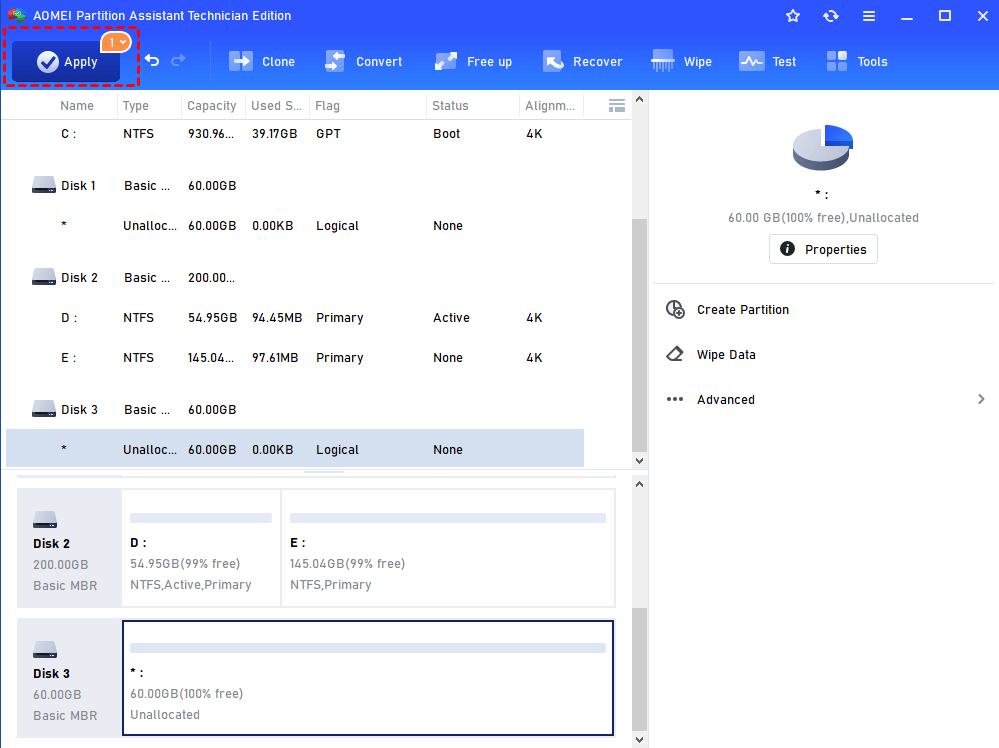999x748 pixels.
Task: Click the Wipe shredder icon
Action: [663, 61]
